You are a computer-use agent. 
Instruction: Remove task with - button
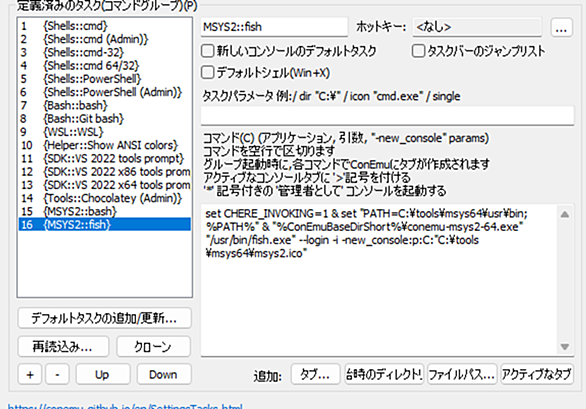pos(57,374)
